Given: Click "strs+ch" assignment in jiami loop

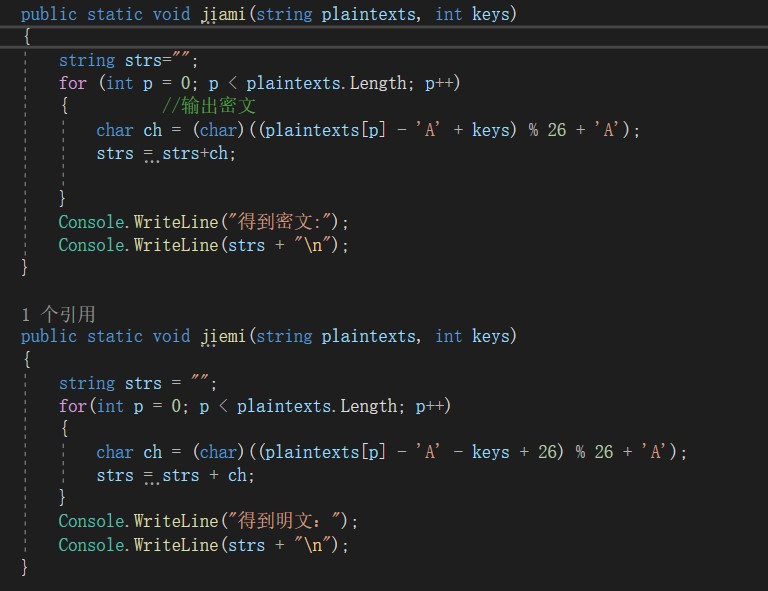Looking at the screenshot, I should pos(195,153).
